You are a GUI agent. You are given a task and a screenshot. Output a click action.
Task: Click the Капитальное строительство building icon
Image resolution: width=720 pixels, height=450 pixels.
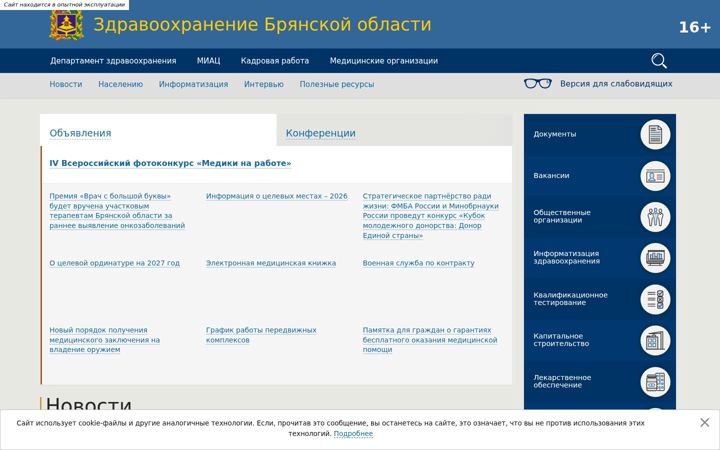(655, 341)
